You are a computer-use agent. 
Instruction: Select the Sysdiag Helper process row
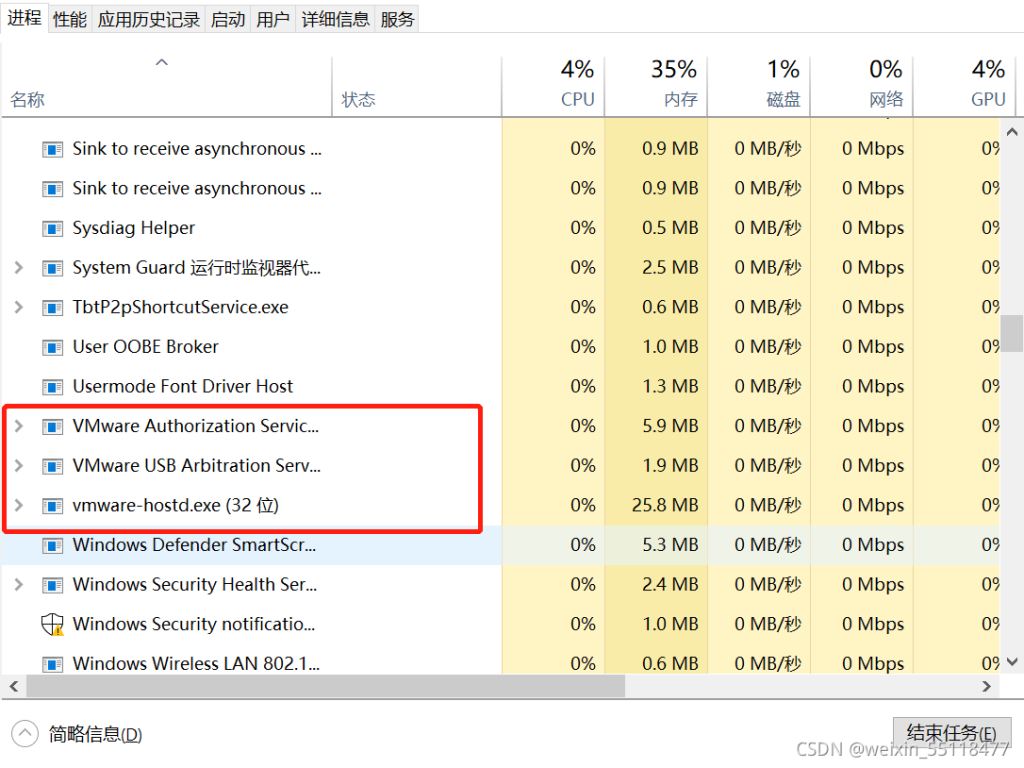tap(501, 229)
